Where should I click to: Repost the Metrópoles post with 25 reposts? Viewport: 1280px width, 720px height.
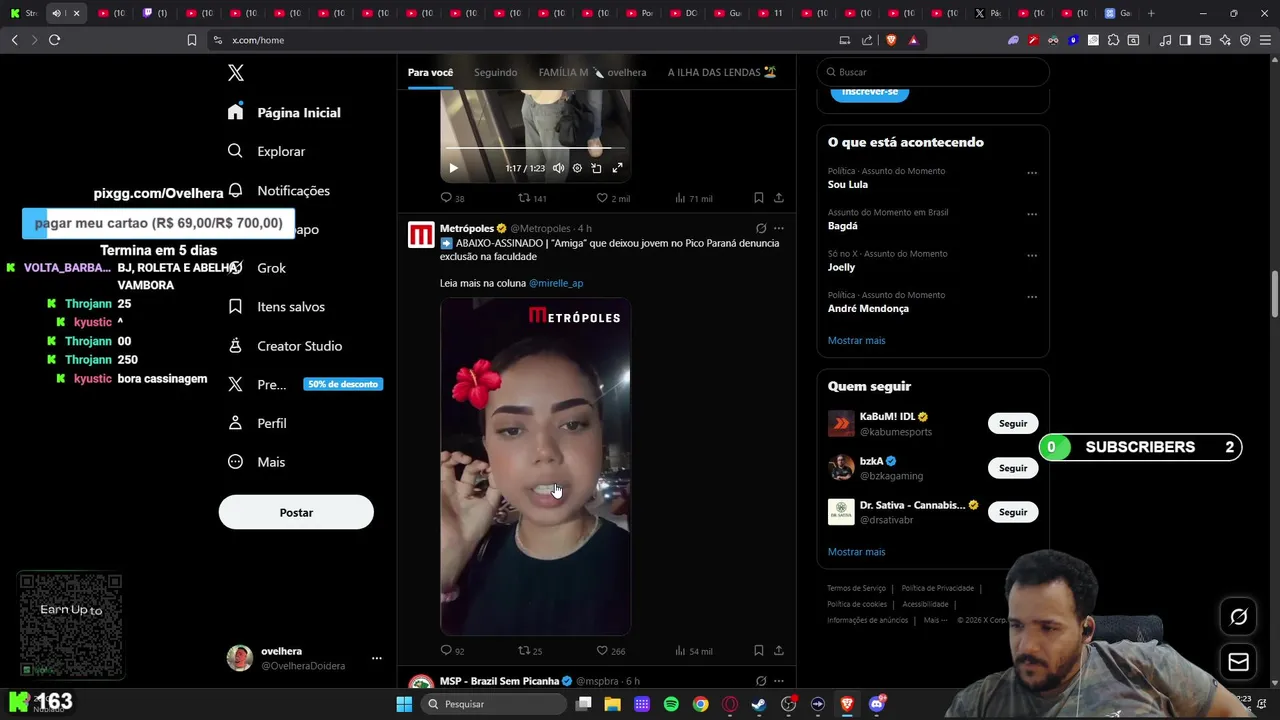pos(530,651)
